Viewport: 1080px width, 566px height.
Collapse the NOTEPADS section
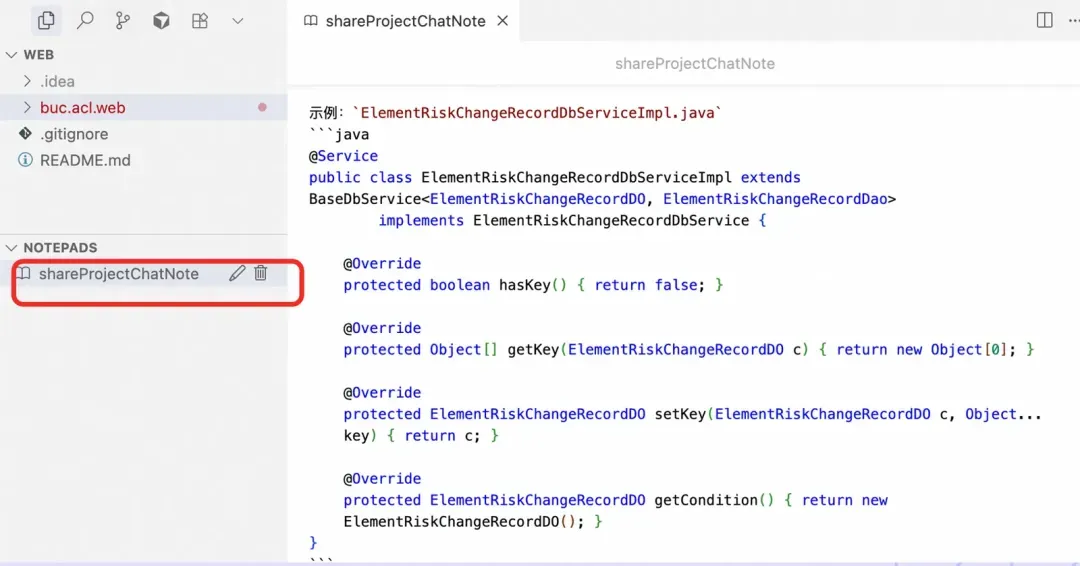pos(12,247)
